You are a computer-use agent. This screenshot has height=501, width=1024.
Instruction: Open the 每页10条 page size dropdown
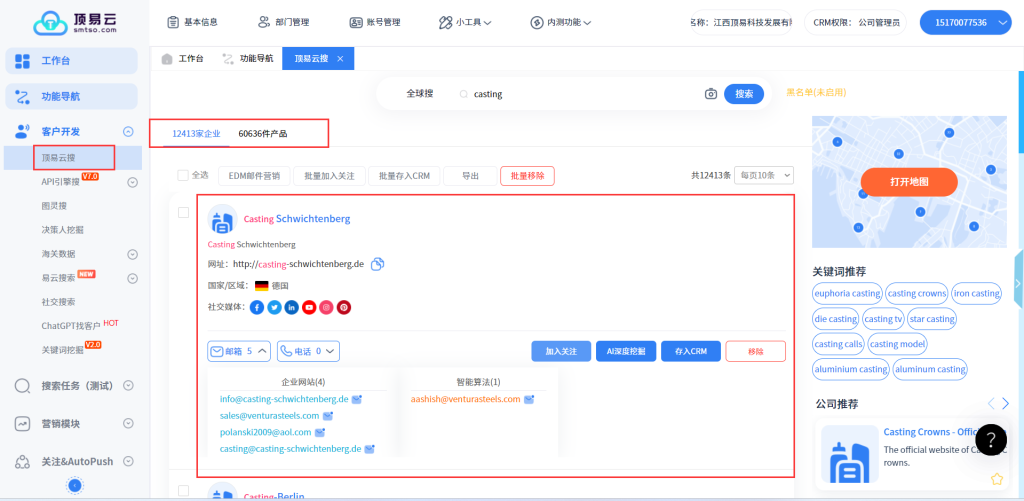coord(763,175)
